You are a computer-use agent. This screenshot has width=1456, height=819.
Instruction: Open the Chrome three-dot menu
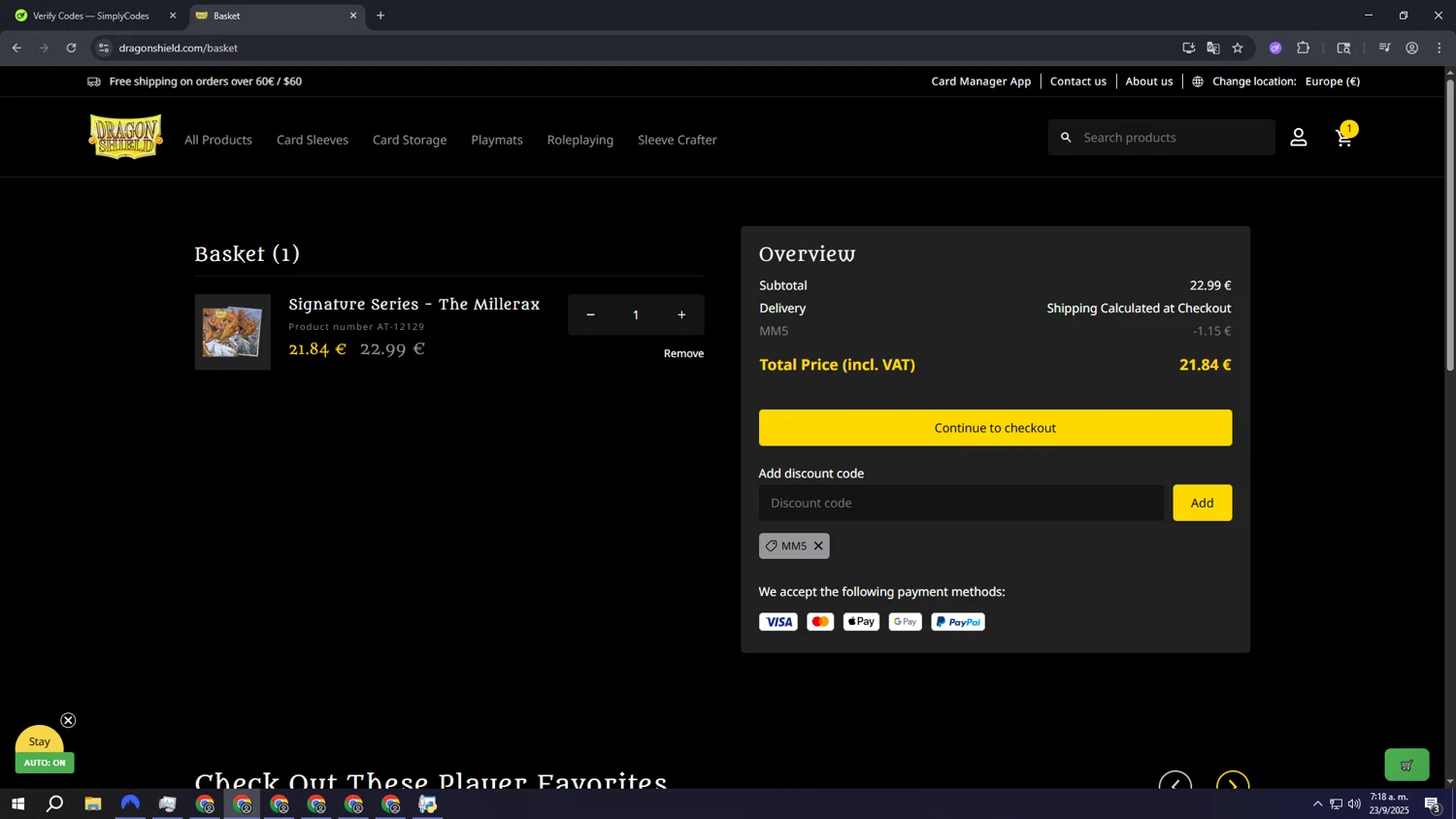pyautogui.click(x=1439, y=48)
